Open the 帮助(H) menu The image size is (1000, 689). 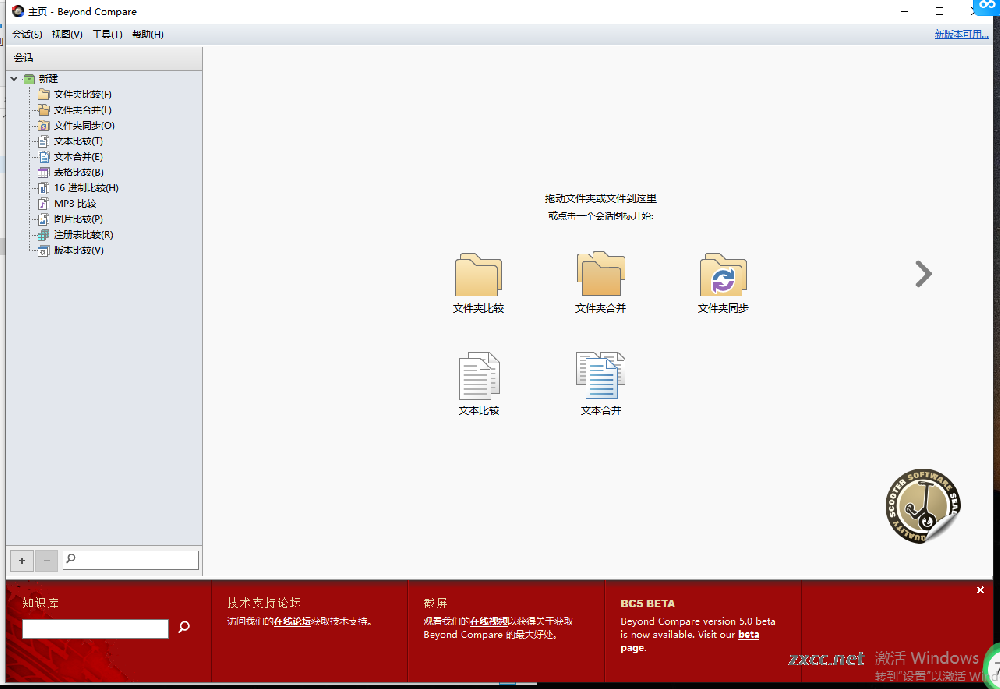click(x=147, y=34)
